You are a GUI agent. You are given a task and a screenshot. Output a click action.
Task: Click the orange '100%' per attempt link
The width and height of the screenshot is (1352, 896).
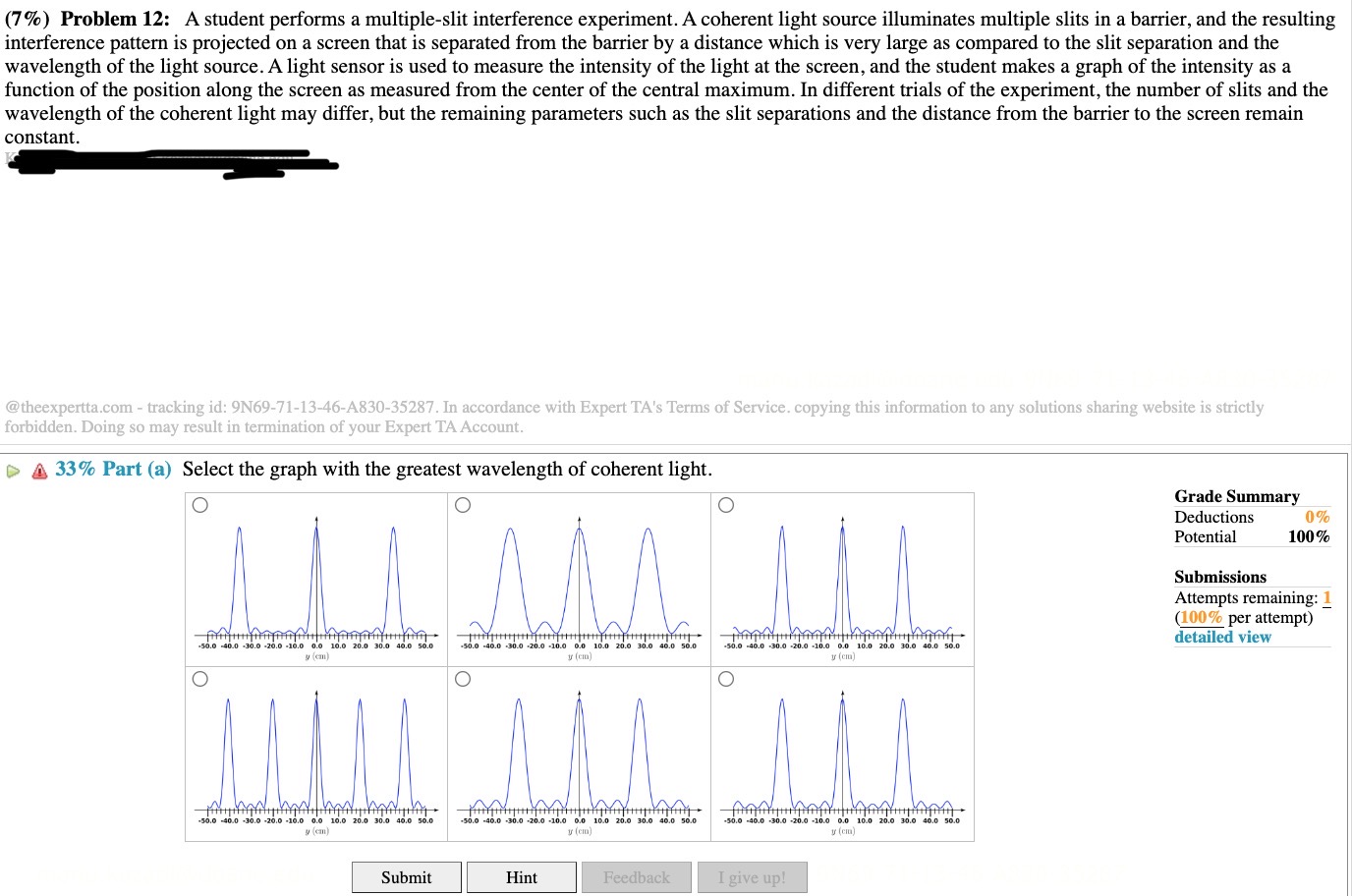[x=1203, y=617]
